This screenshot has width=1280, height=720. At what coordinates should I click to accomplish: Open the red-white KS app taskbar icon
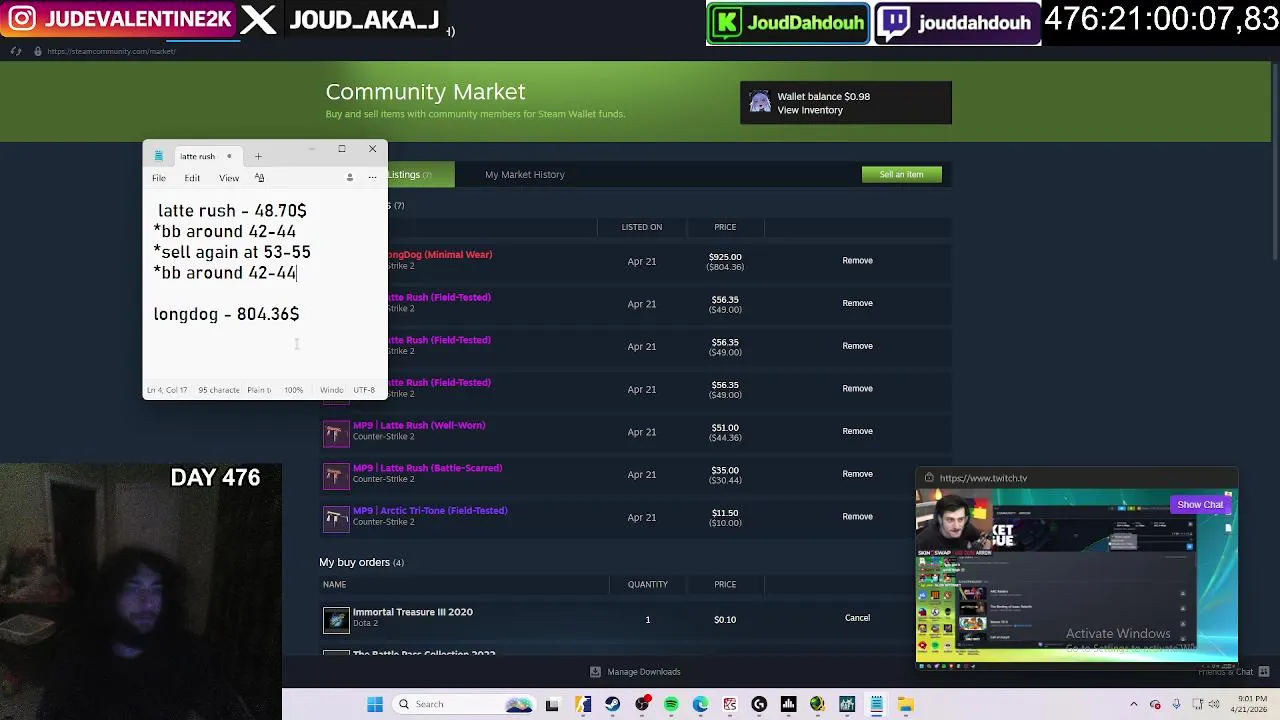(730, 704)
